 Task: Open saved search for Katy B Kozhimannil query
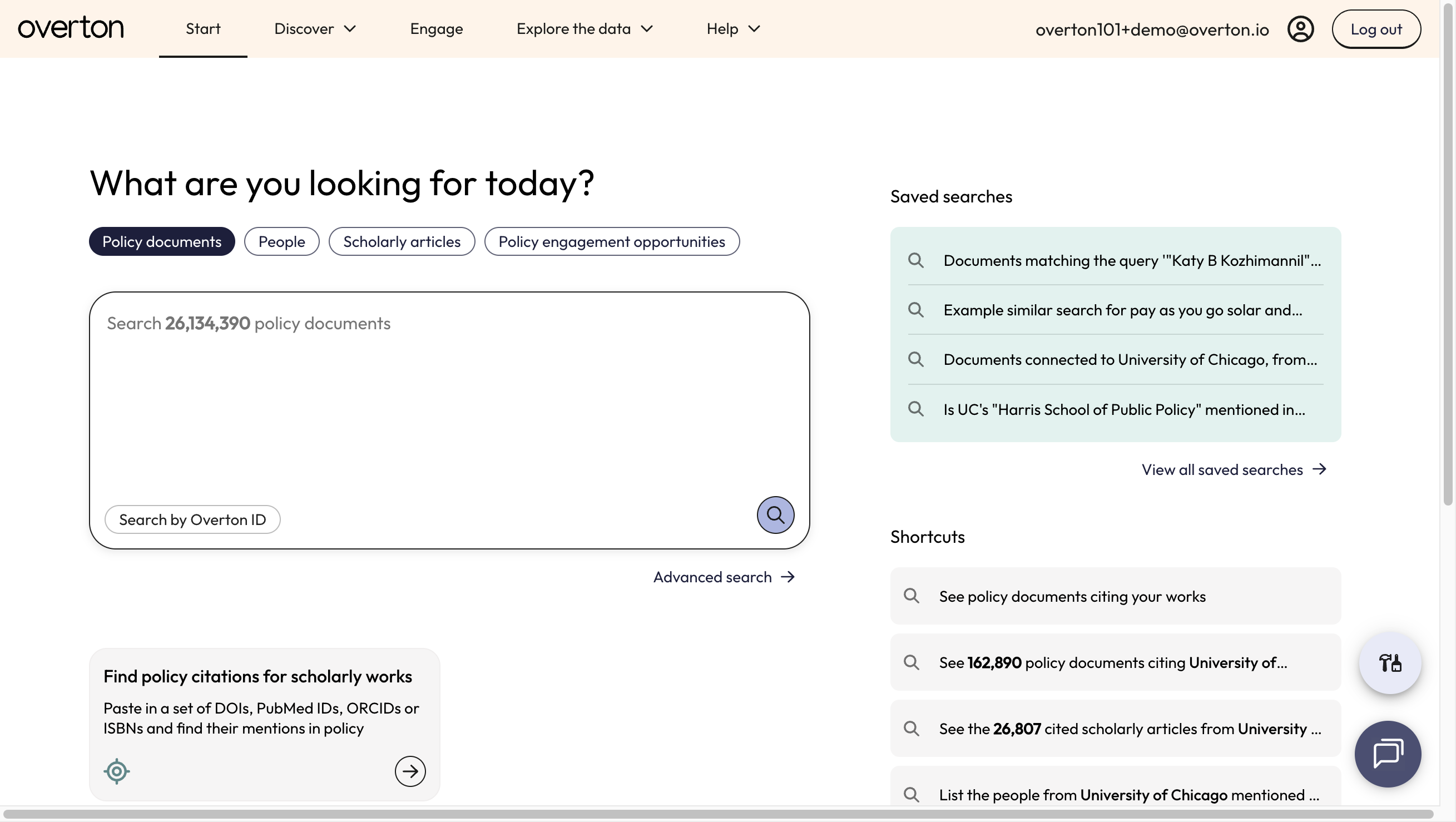1115,260
